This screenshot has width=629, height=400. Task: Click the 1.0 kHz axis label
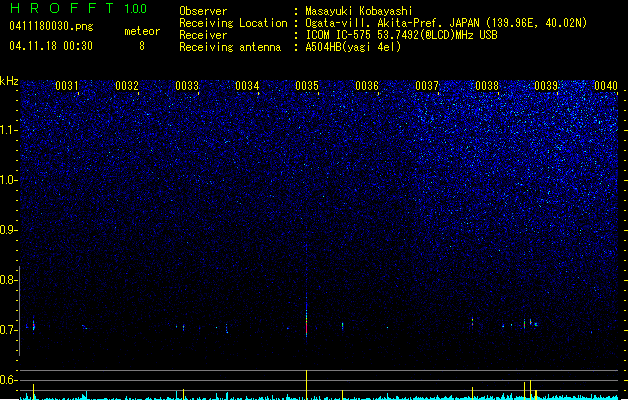point(9,180)
